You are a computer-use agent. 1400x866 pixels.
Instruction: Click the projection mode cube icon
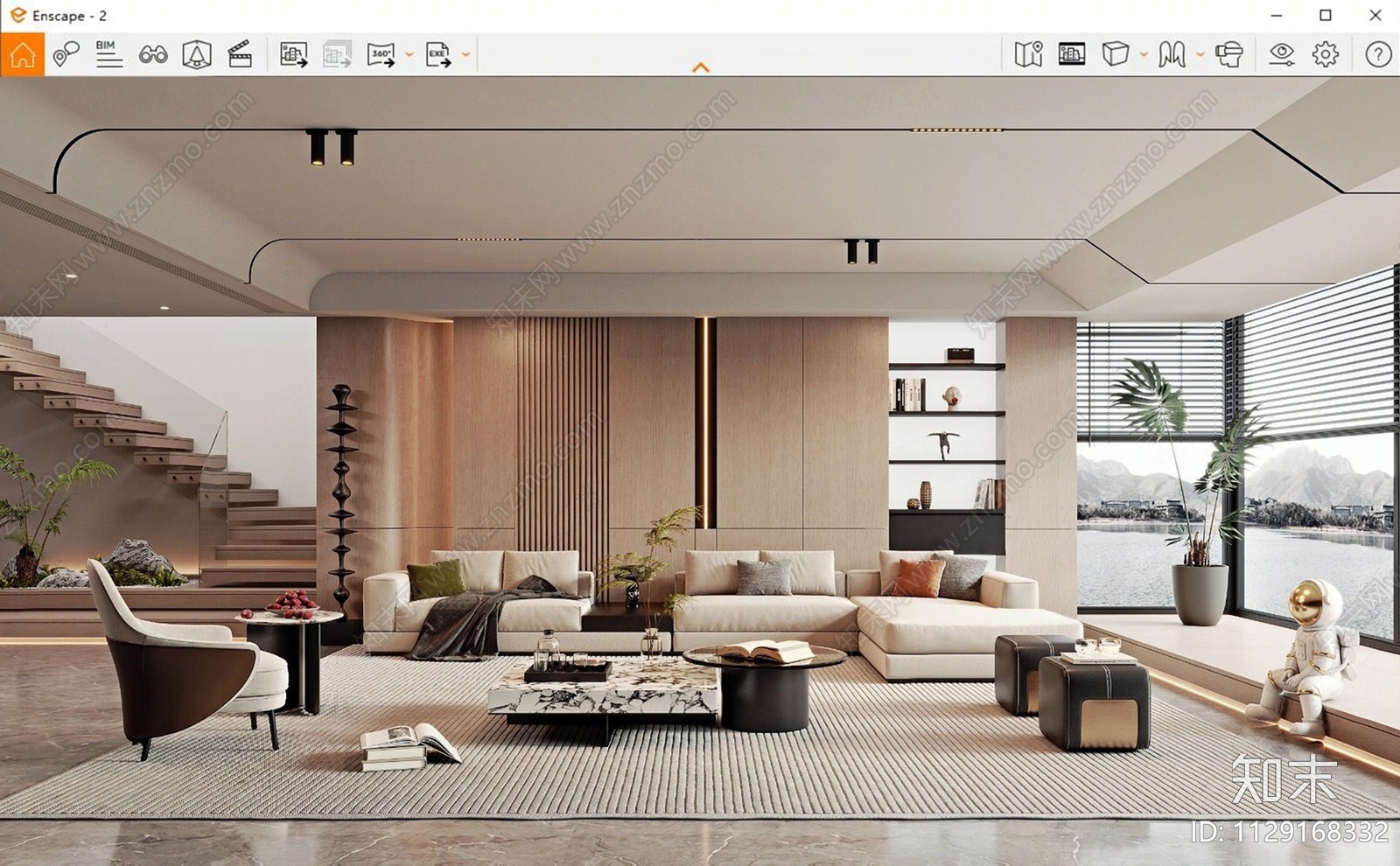(x=1115, y=54)
